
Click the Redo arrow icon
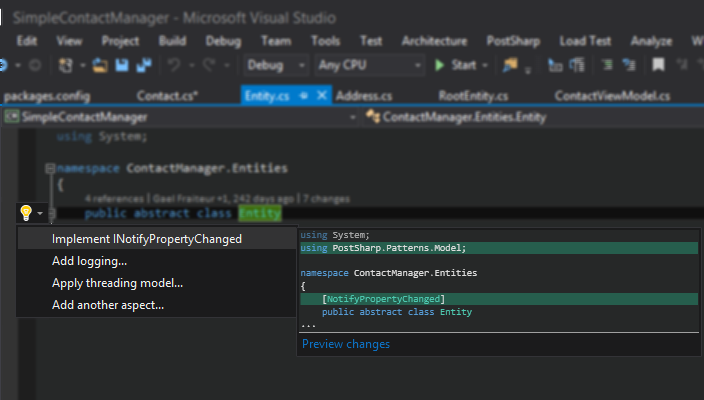coord(209,66)
